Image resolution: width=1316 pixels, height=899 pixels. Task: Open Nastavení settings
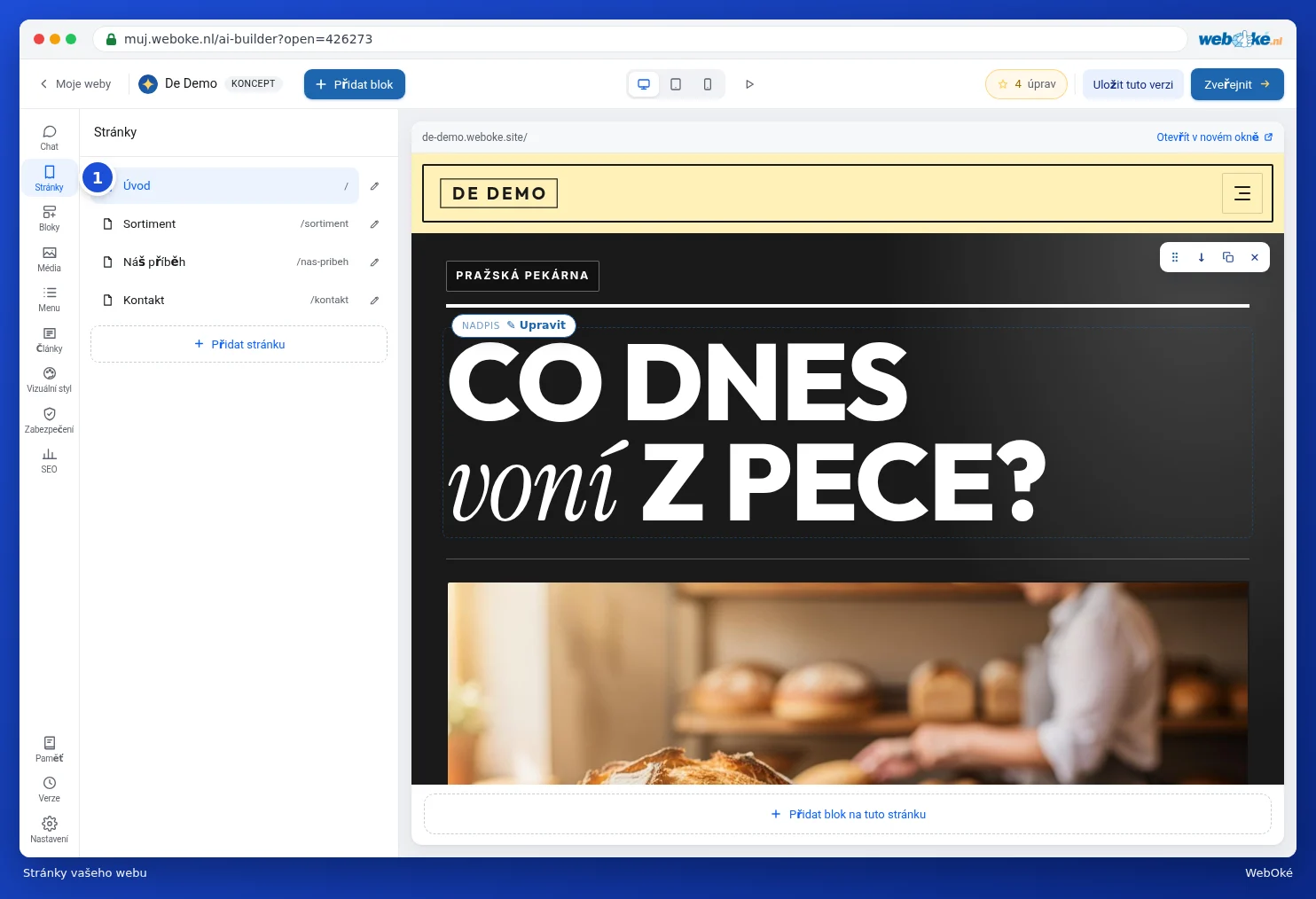coord(50,830)
